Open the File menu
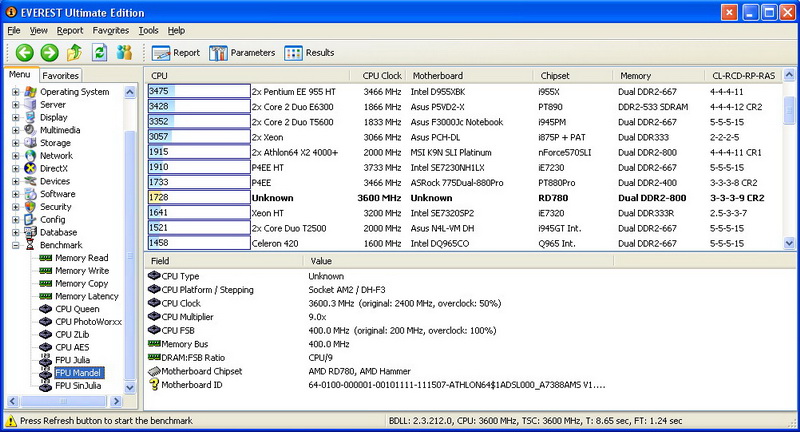This screenshot has height=432, width=800. point(14,31)
